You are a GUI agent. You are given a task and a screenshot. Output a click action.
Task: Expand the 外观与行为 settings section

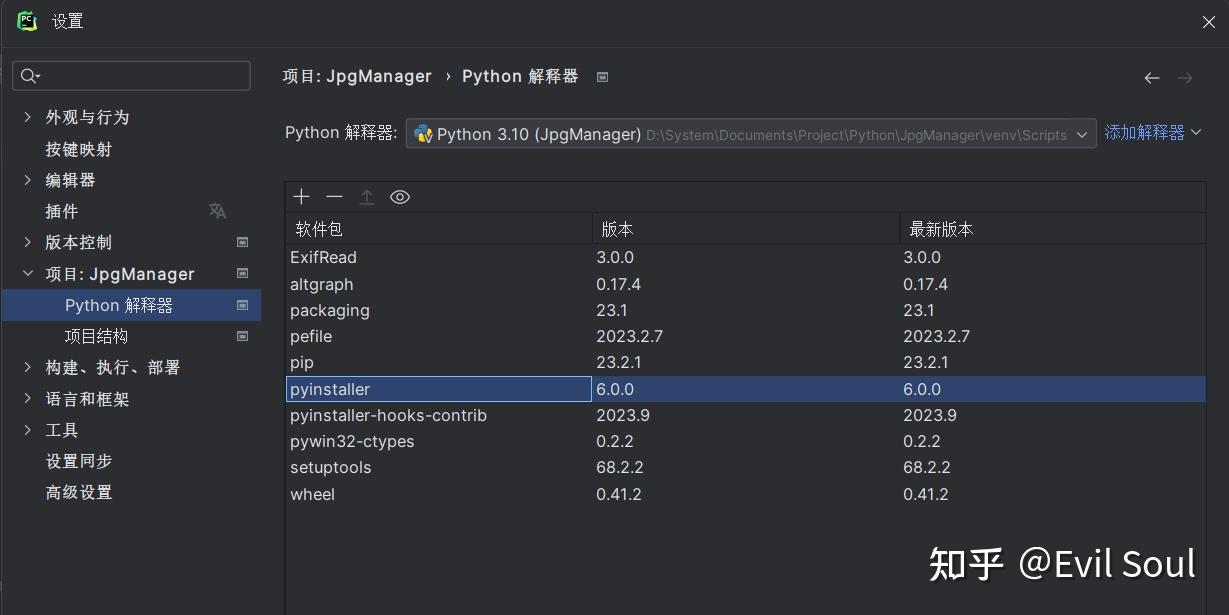[28, 117]
